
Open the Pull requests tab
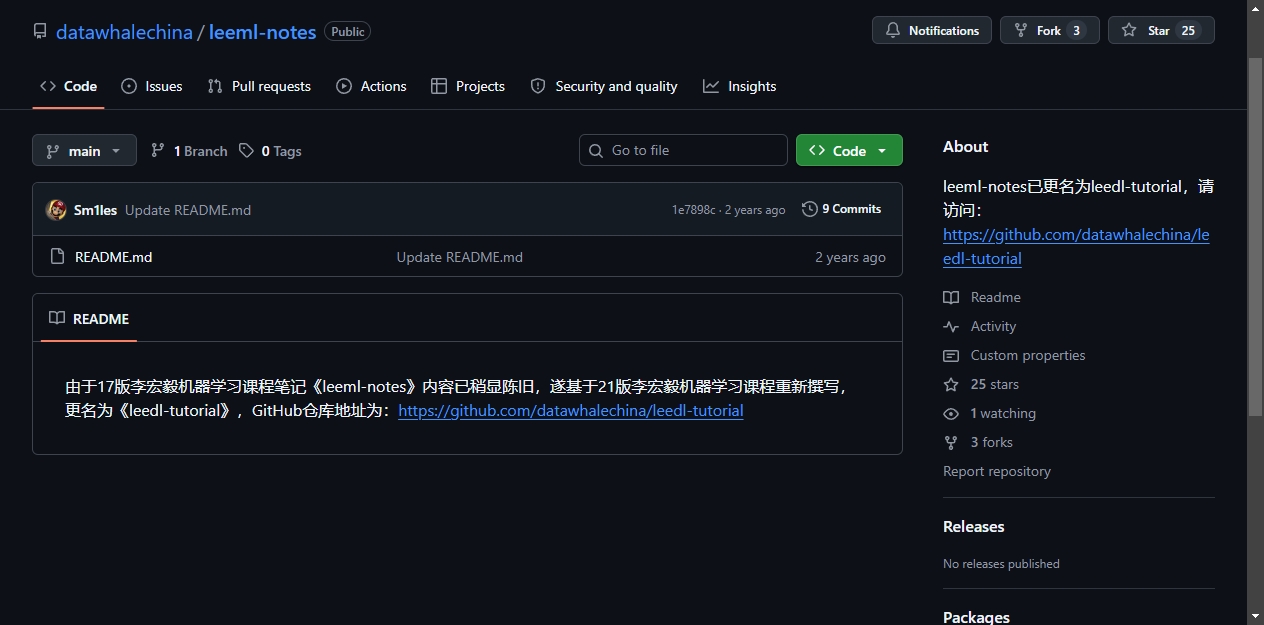tap(259, 86)
